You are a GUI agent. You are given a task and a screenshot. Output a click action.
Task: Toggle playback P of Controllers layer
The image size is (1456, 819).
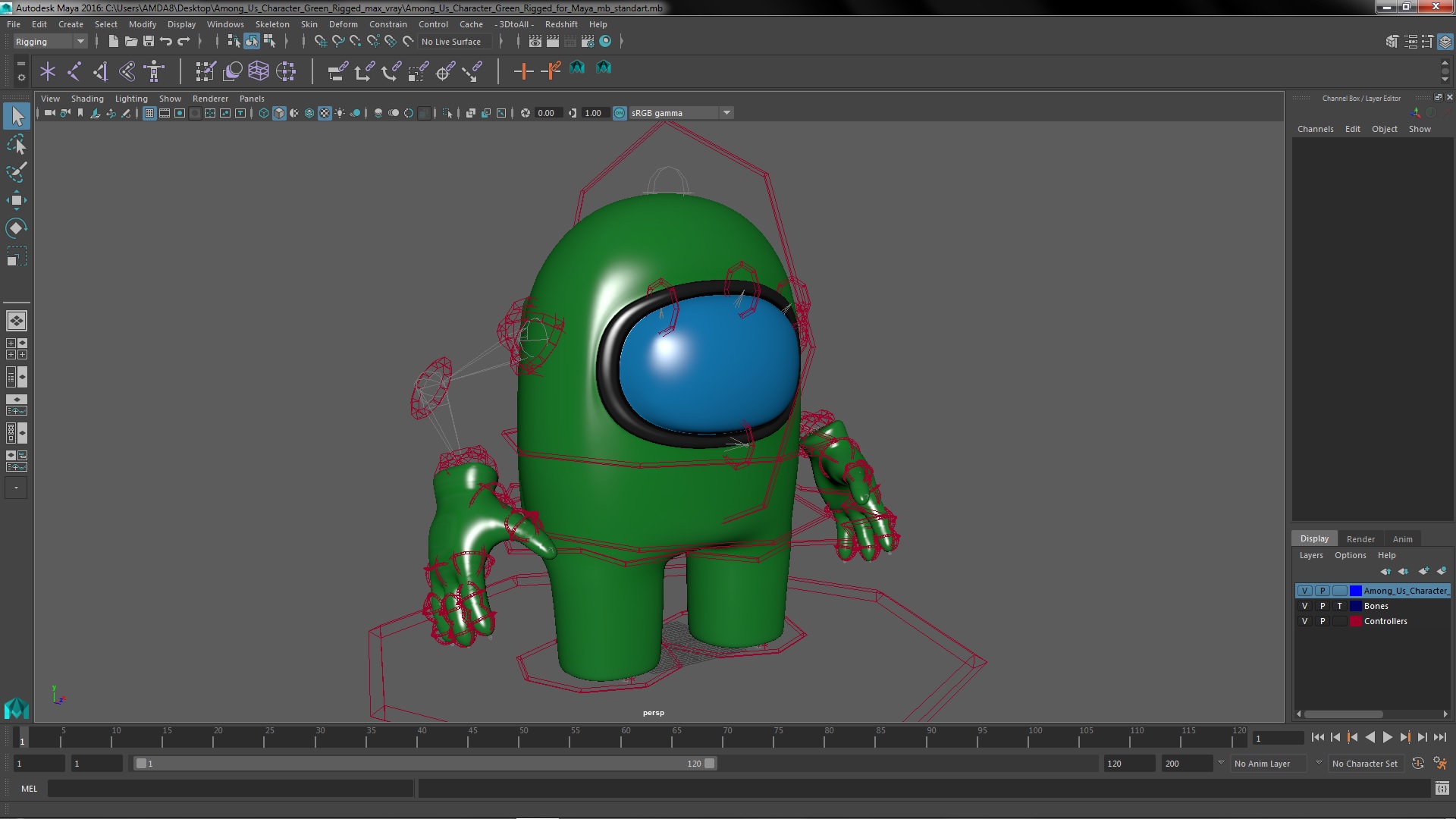point(1322,621)
